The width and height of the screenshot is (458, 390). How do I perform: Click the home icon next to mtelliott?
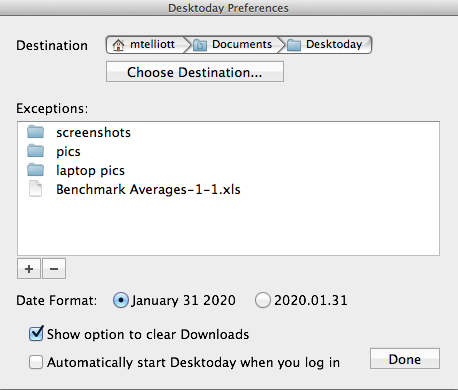(x=118, y=45)
